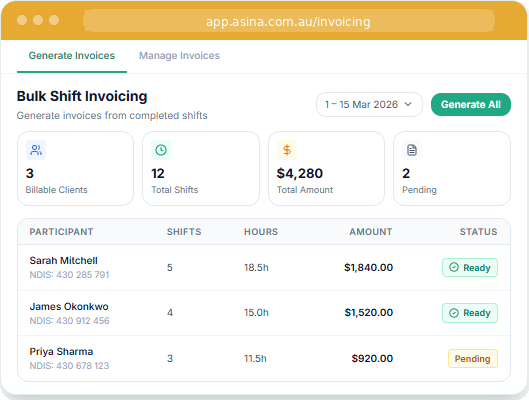Click the address bar showing app.asina.com.au/invoicing
The image size is (529, 400).
289,21
